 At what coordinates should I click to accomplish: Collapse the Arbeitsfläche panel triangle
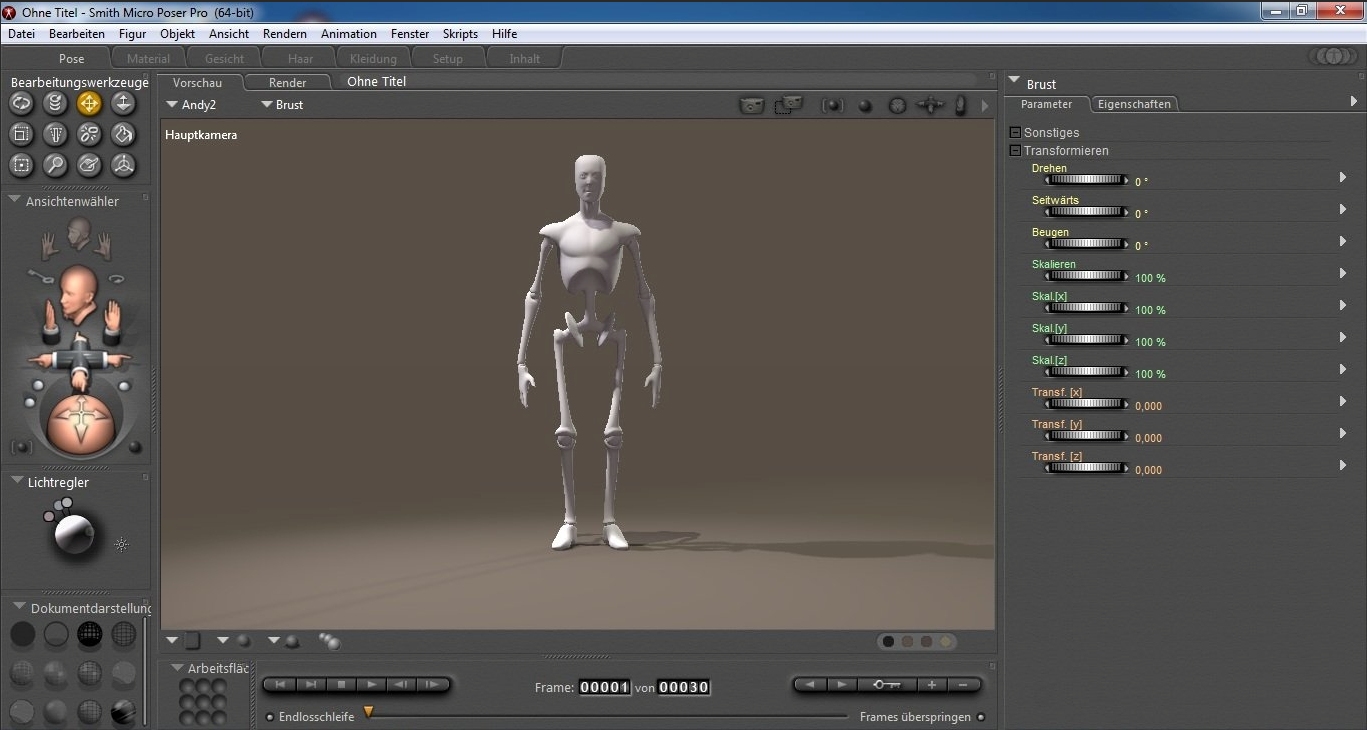click(177, 668)
